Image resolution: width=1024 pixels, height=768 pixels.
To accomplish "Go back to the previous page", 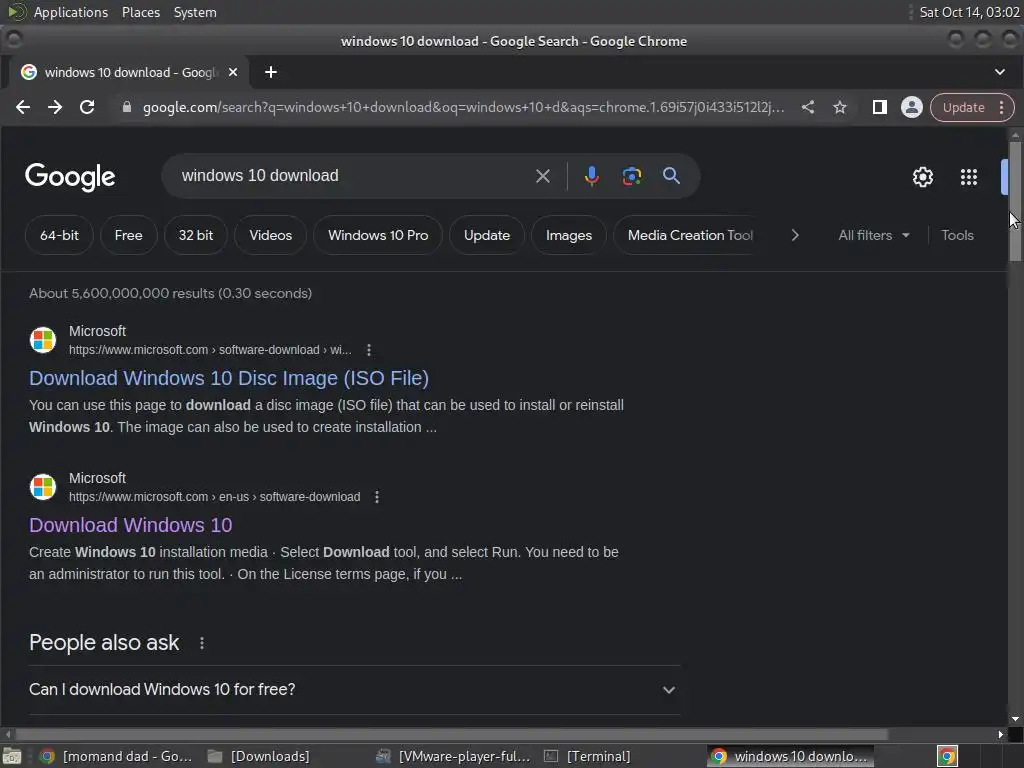I will coord(23,107).
